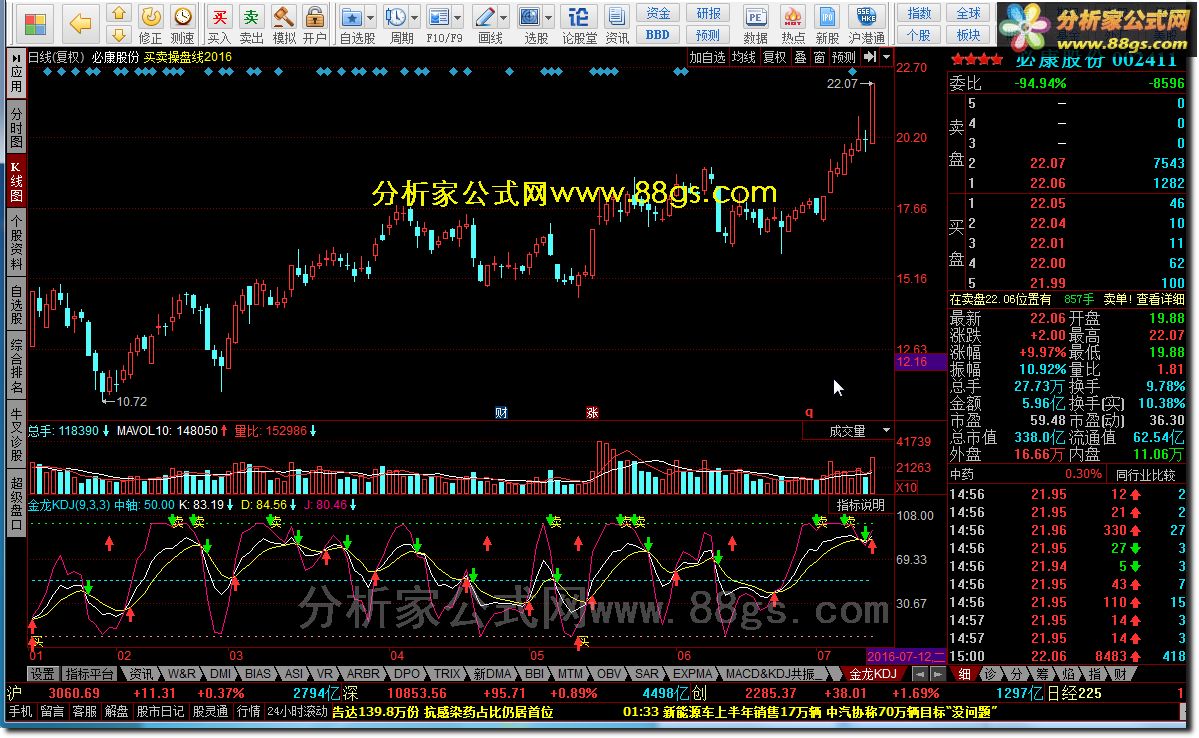1199x738 pixels.
Task: Open the 修正 correction tool
Action: click(151, 24)
